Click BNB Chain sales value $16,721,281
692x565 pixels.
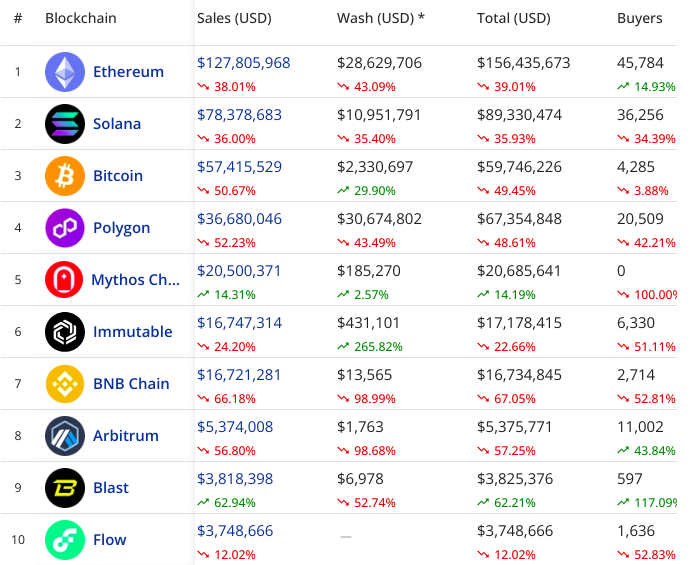pos(239,375)
